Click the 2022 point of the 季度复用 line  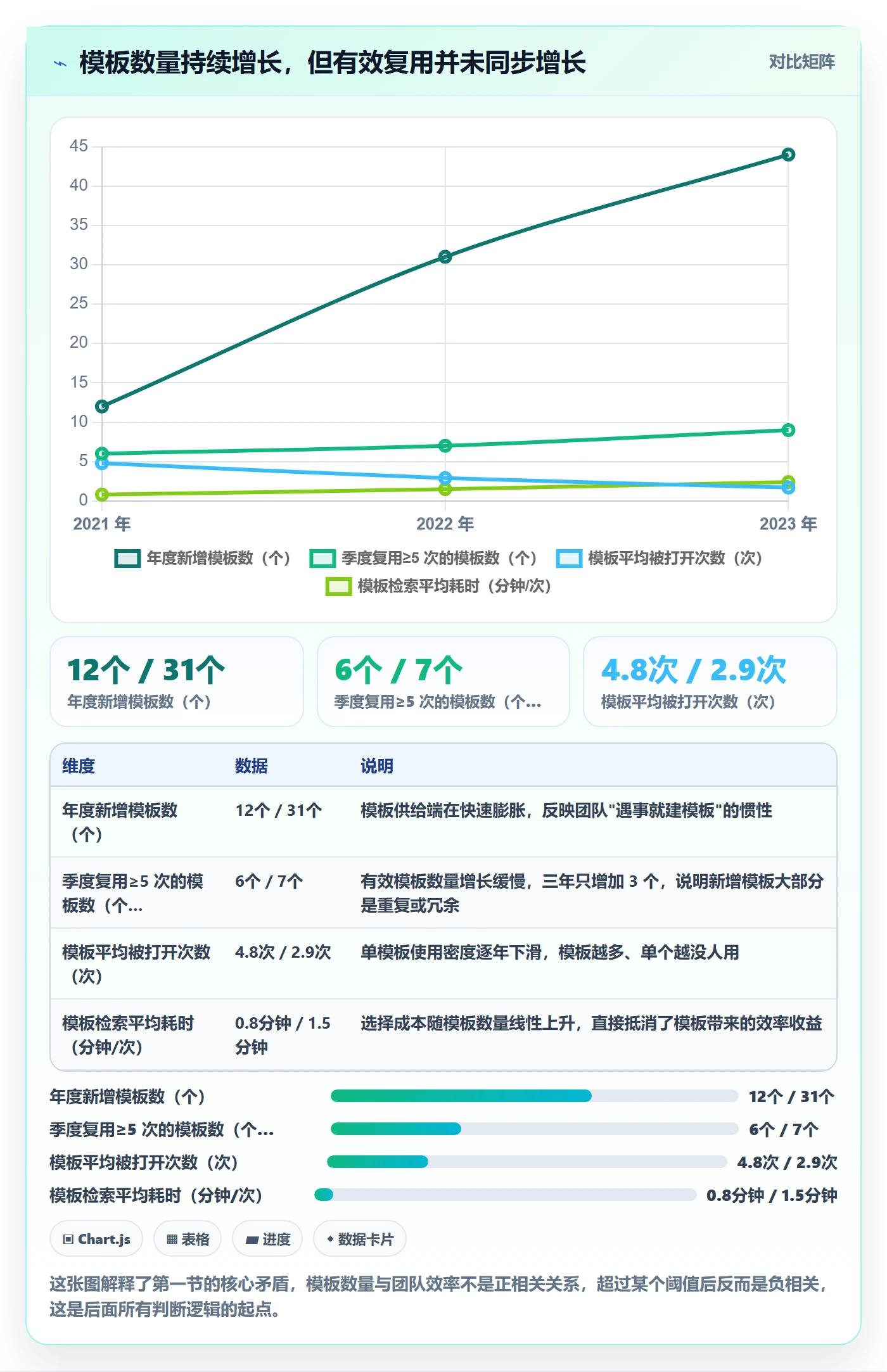(445, 446)
